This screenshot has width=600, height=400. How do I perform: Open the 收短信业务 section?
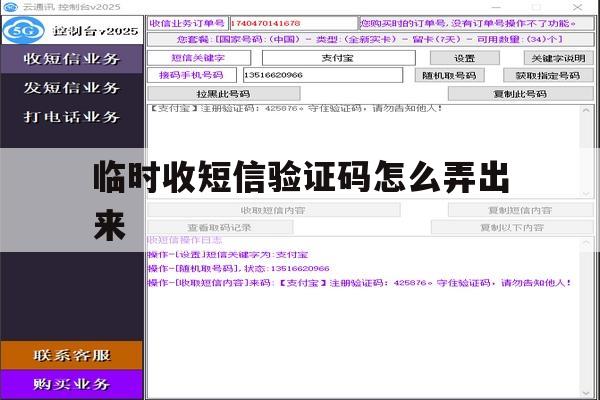point(72,59)
